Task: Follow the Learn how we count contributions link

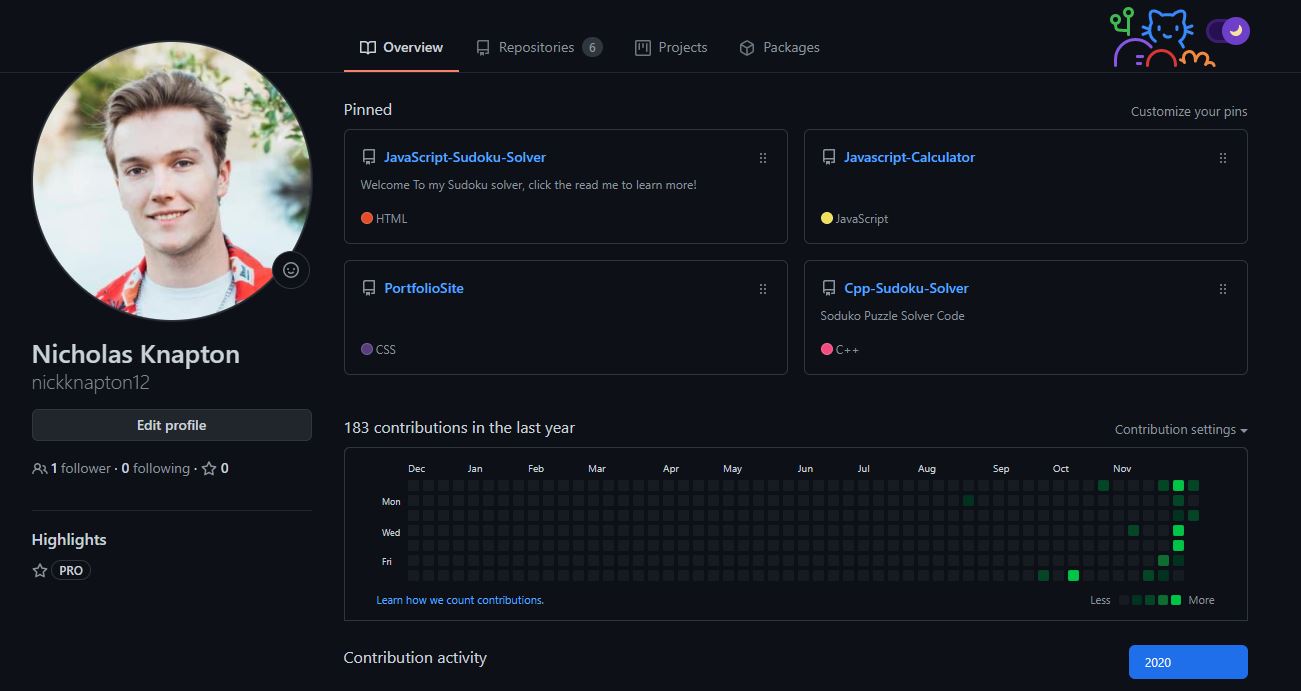Action: [x=460, y=600]
